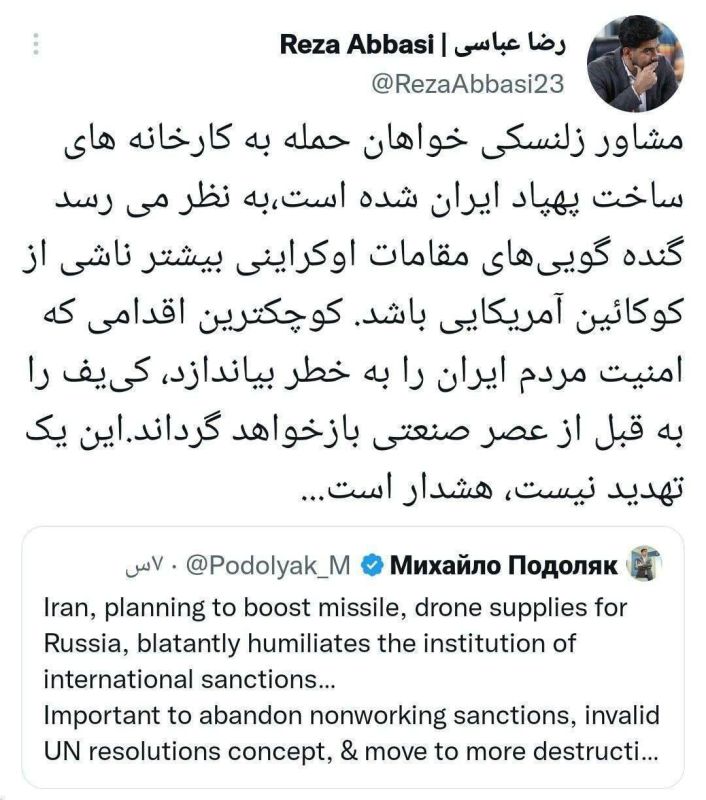The height and width of the screenshot is (800, 706).
Task: Click the blue verified badge
Action: [x=370, y=567]
